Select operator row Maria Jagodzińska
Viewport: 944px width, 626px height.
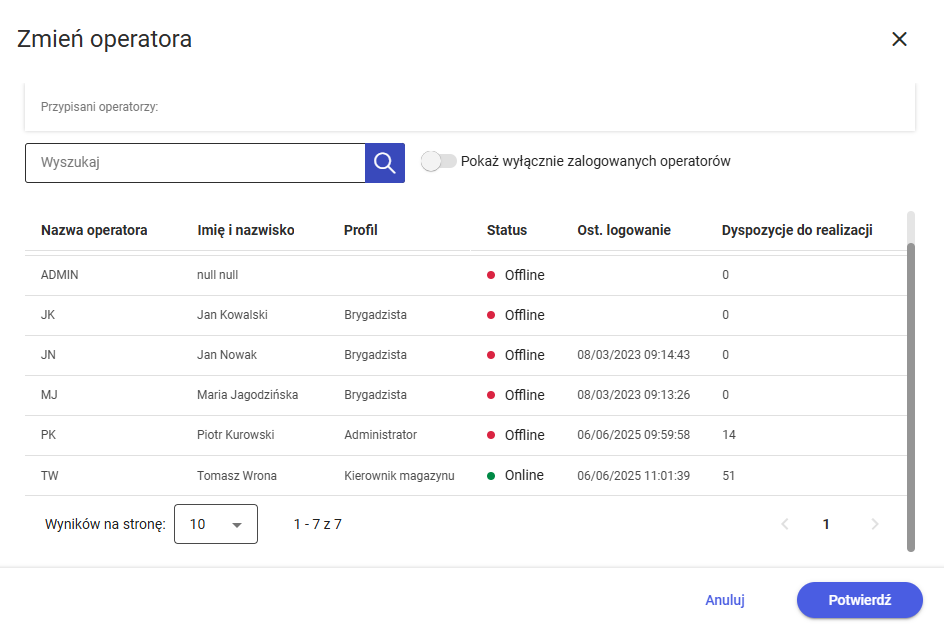(247, 395)
